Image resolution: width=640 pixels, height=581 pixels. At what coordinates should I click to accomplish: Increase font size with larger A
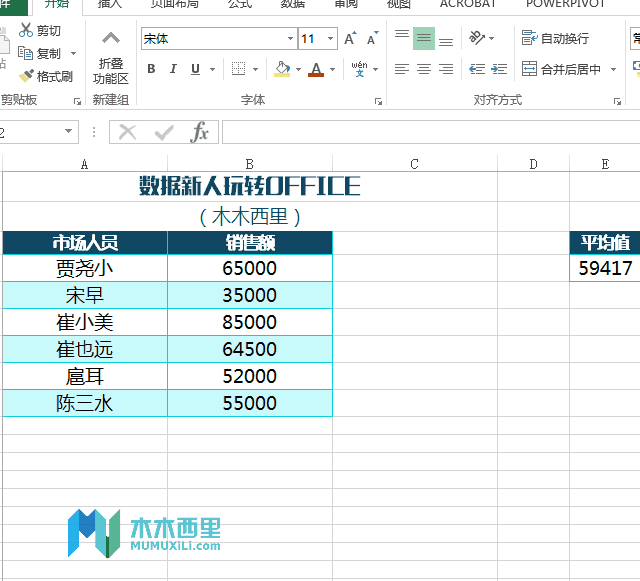click(x=350, y=38)
